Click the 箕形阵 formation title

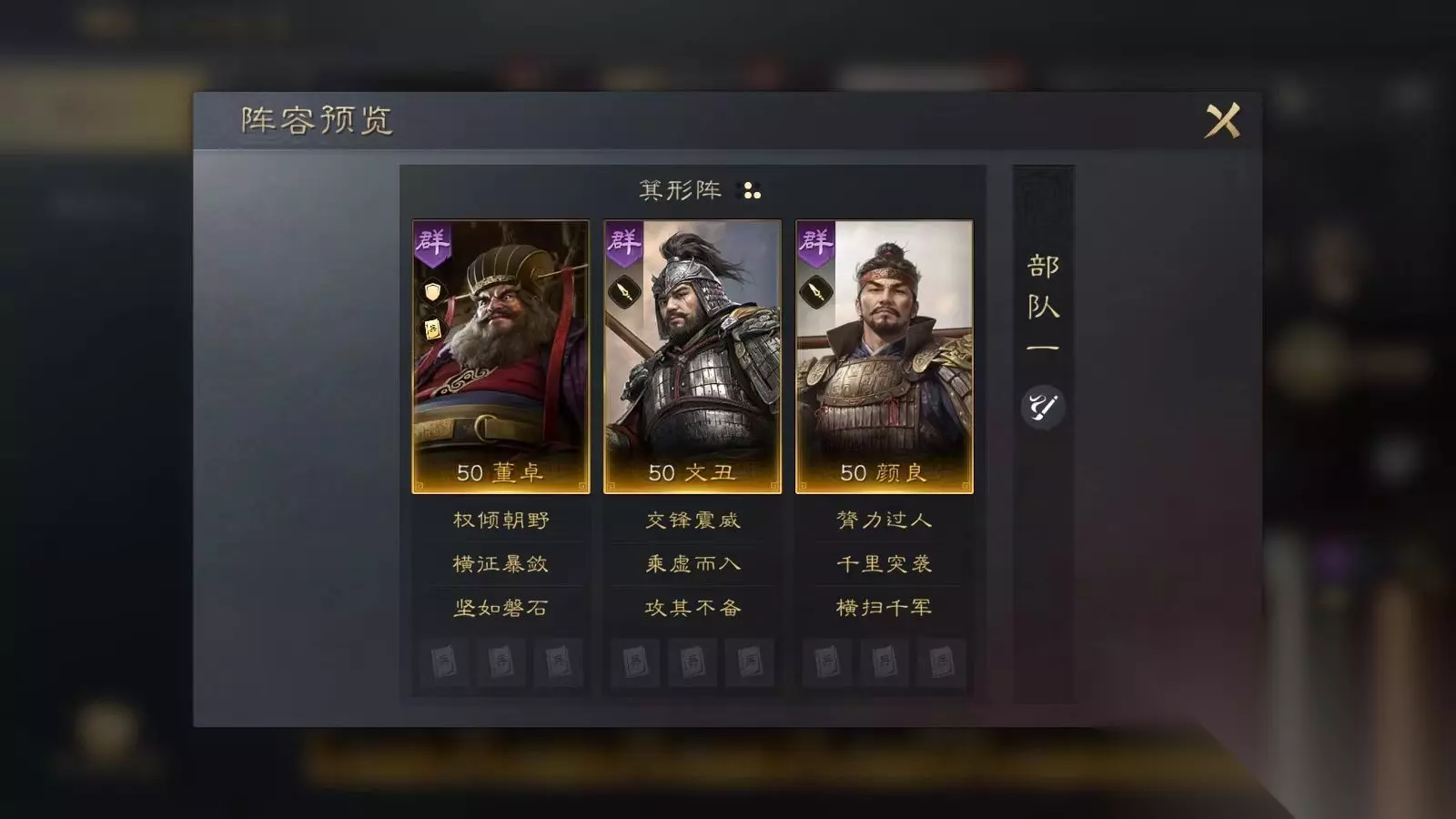[x=681, y=190]
